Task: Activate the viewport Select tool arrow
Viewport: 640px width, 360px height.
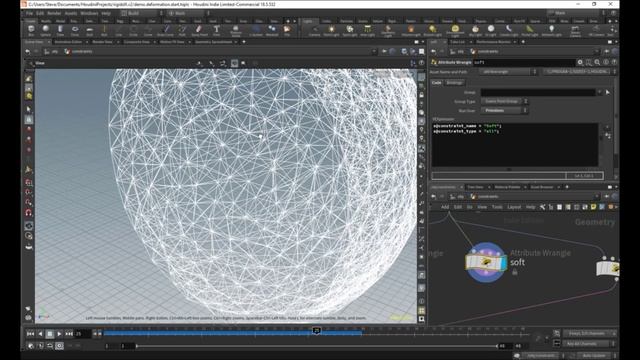Action: tap(29, 109)
